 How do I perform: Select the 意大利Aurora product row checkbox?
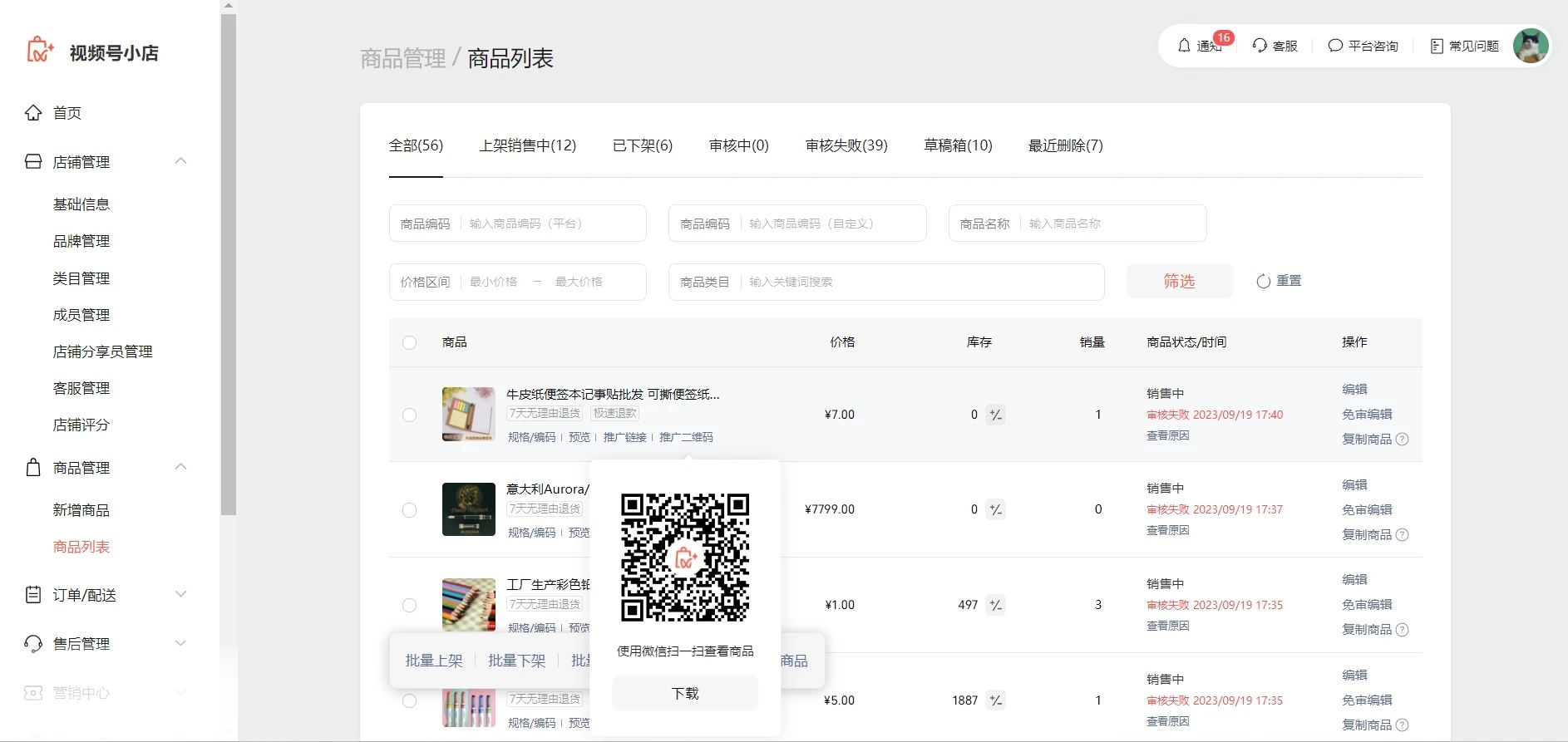point(409,510)
